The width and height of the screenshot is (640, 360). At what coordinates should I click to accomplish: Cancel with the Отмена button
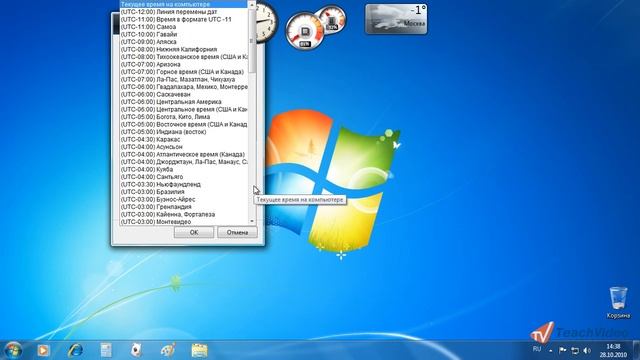click(x=237, y=232)
